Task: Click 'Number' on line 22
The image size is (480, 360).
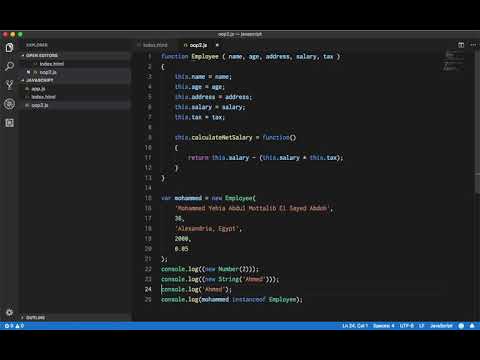Action: (228, 269)
